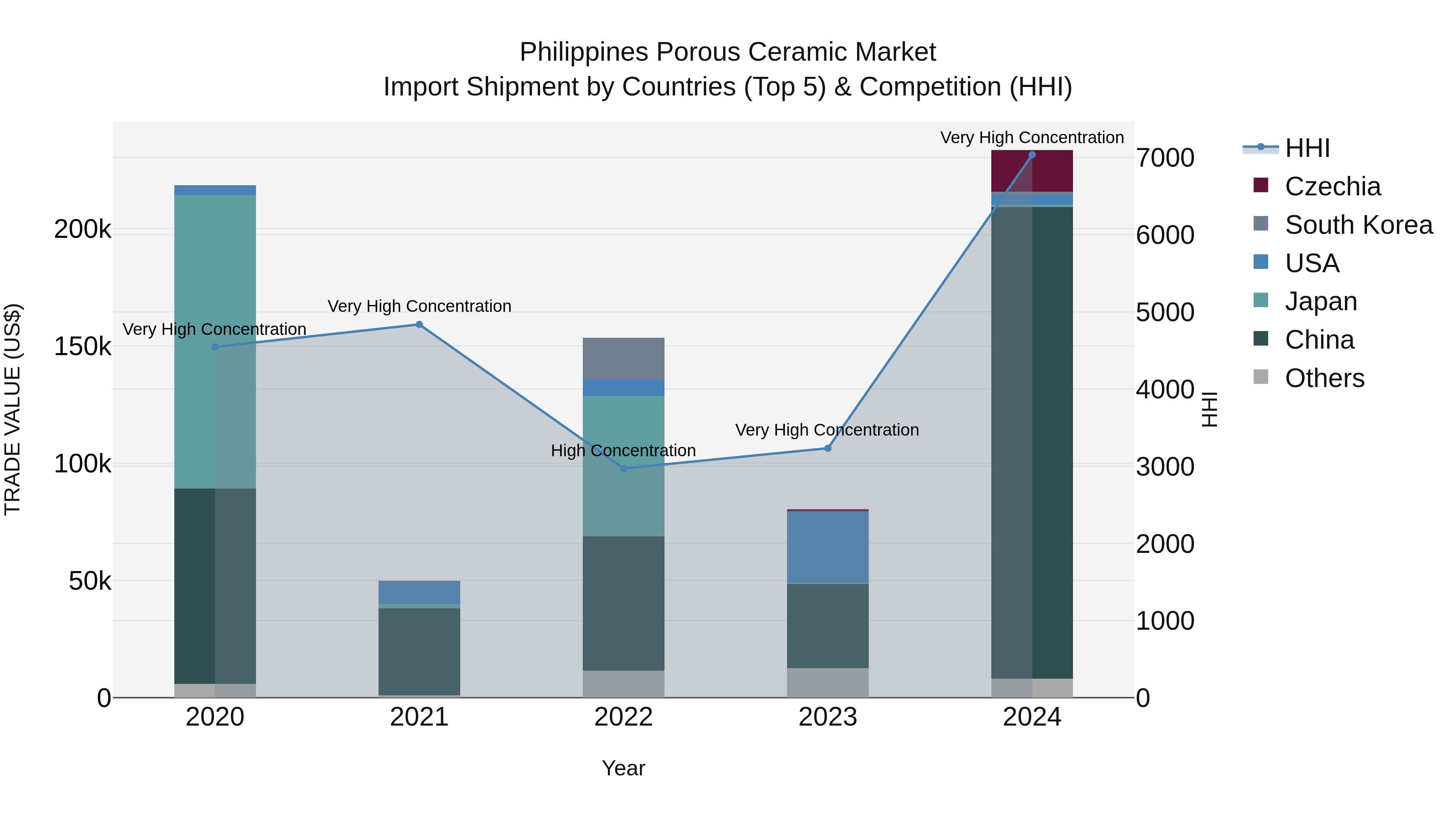Click the 3000 right axis tick label
This screenshot has width=1456, height=819.
pyautogui.click(x=1166, y=467)
